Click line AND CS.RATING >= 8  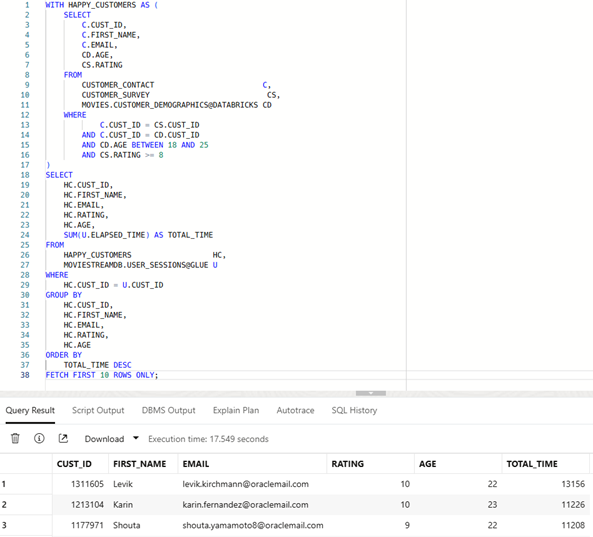tap(123, 155)
